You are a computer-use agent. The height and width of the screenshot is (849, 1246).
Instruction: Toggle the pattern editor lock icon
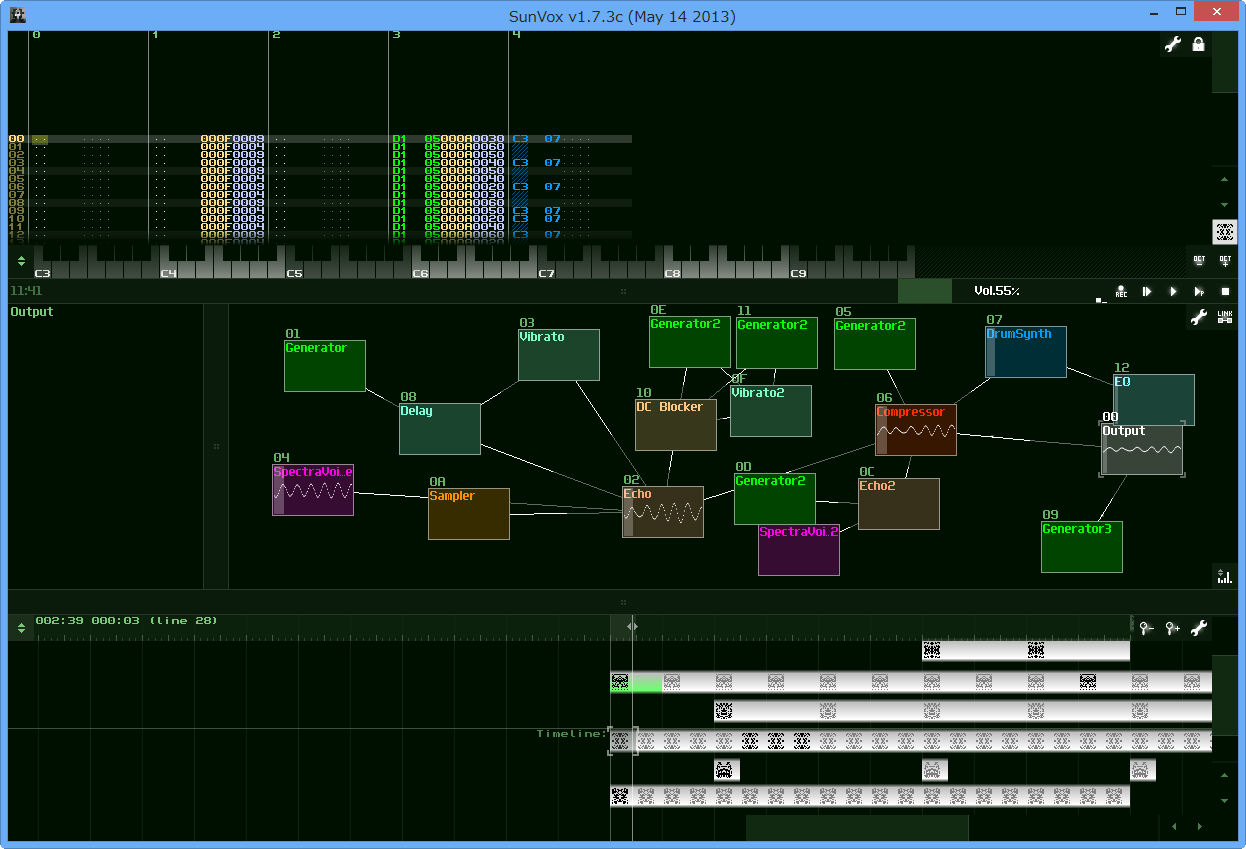(x=1198, y=44)
